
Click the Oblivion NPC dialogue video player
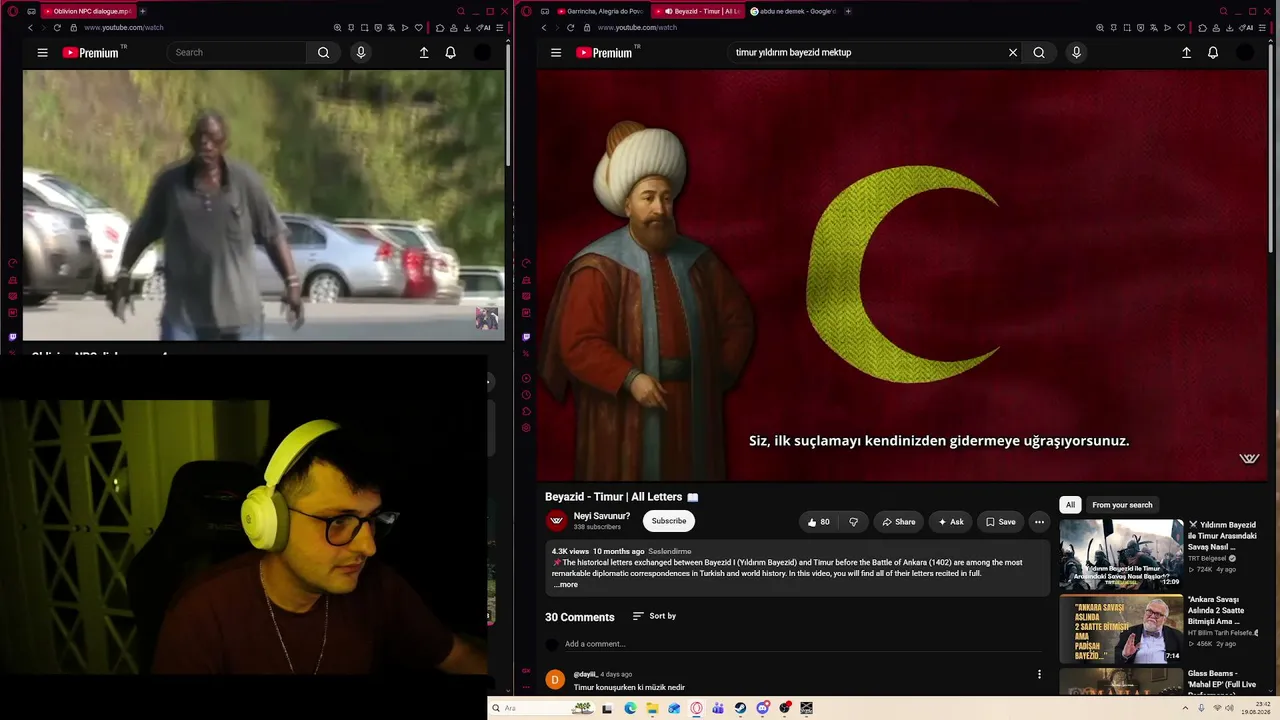(263, 205)
